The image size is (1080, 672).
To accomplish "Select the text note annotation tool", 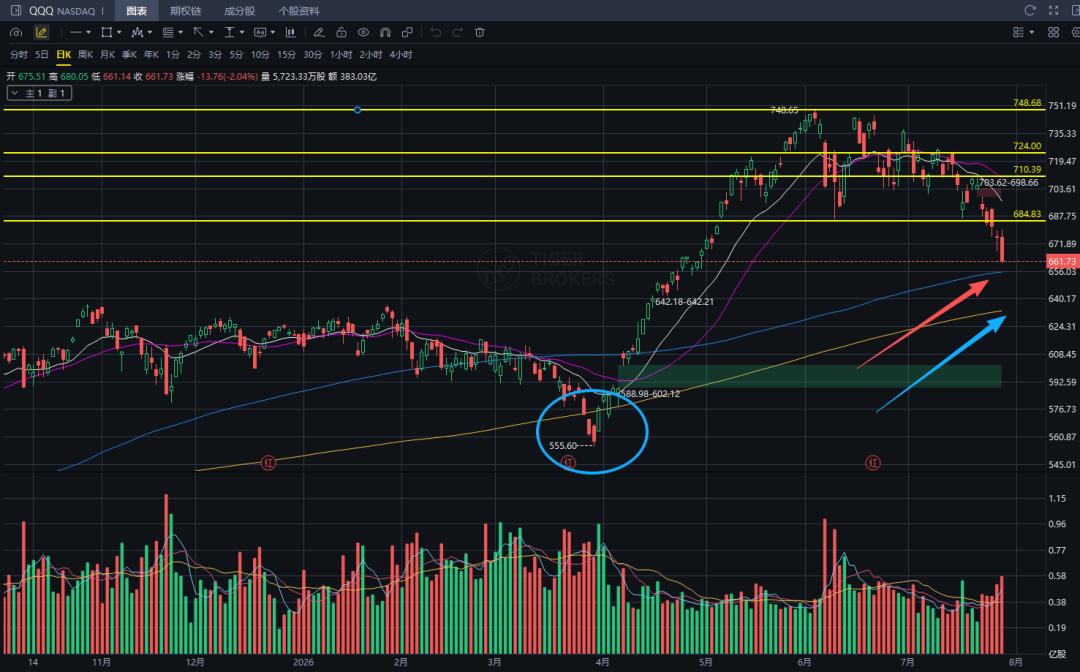I will (260, 32).
